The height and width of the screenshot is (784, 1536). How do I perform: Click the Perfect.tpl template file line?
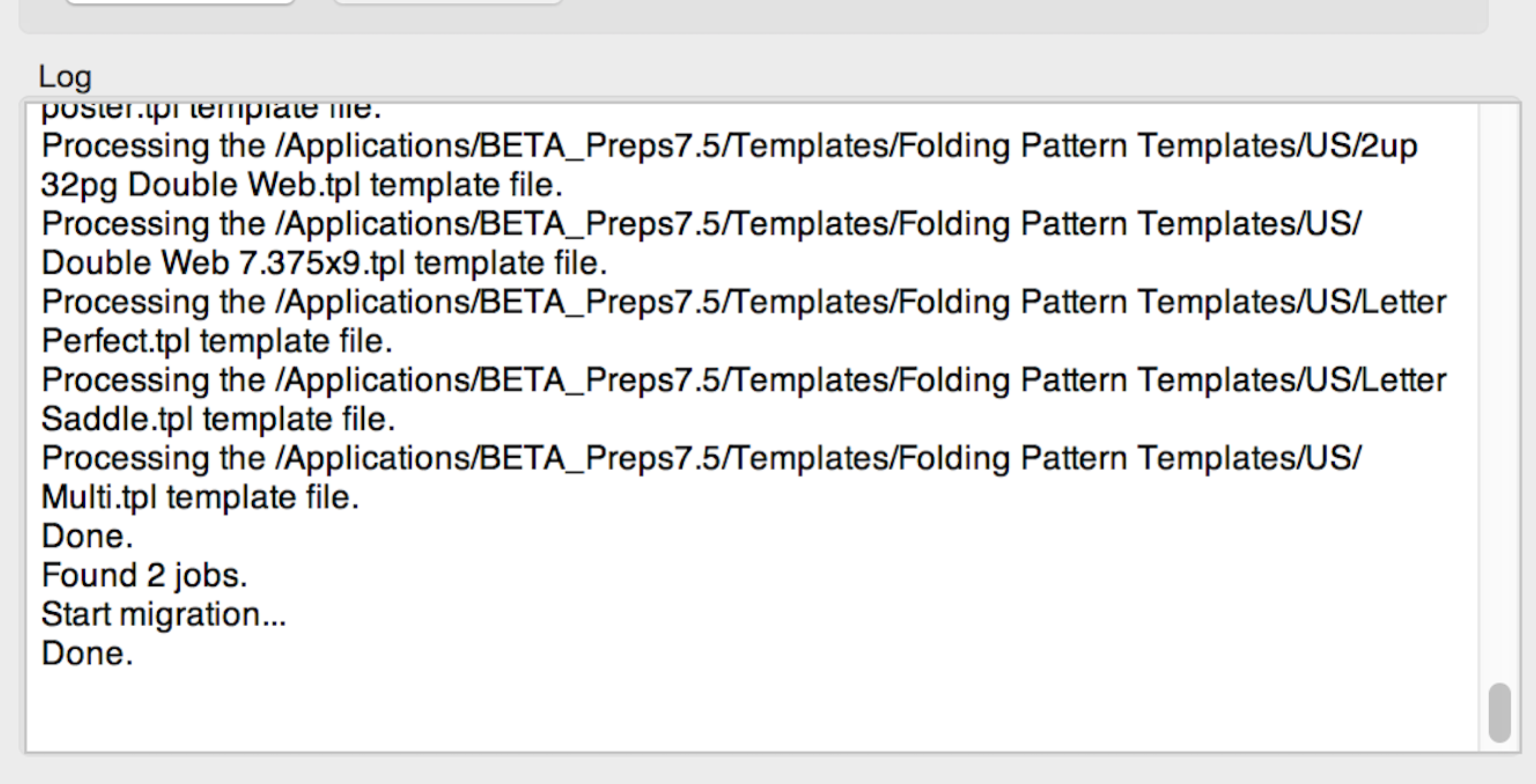click(x=216, y=341)
